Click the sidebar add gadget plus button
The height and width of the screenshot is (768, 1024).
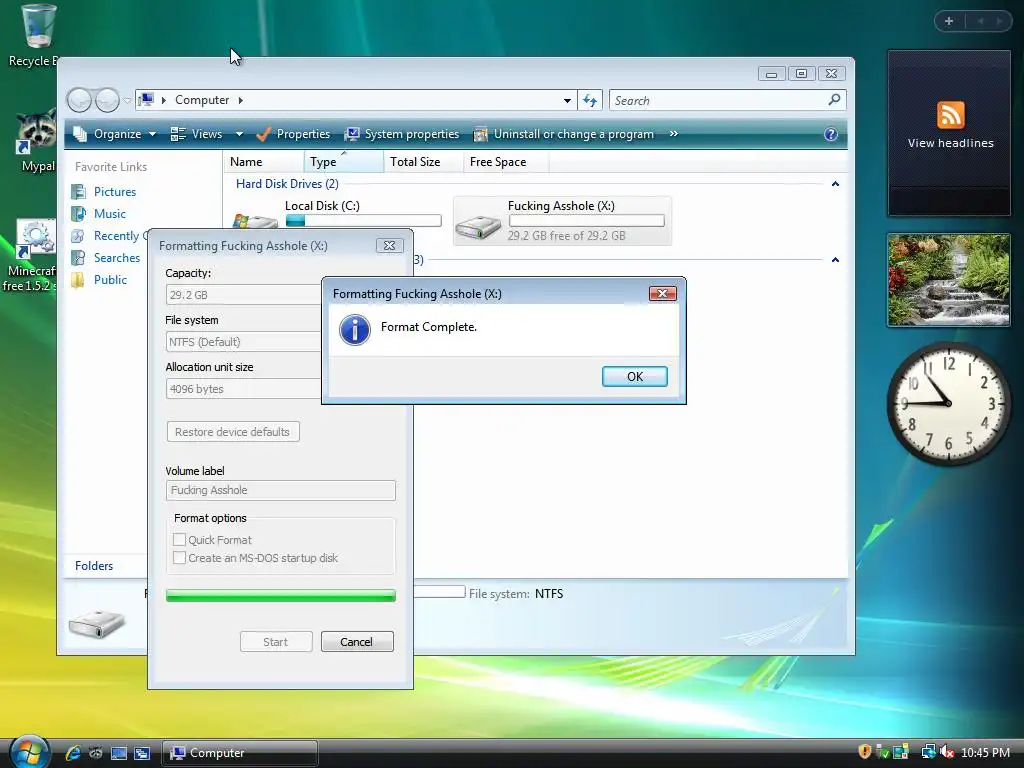(949, 21)
